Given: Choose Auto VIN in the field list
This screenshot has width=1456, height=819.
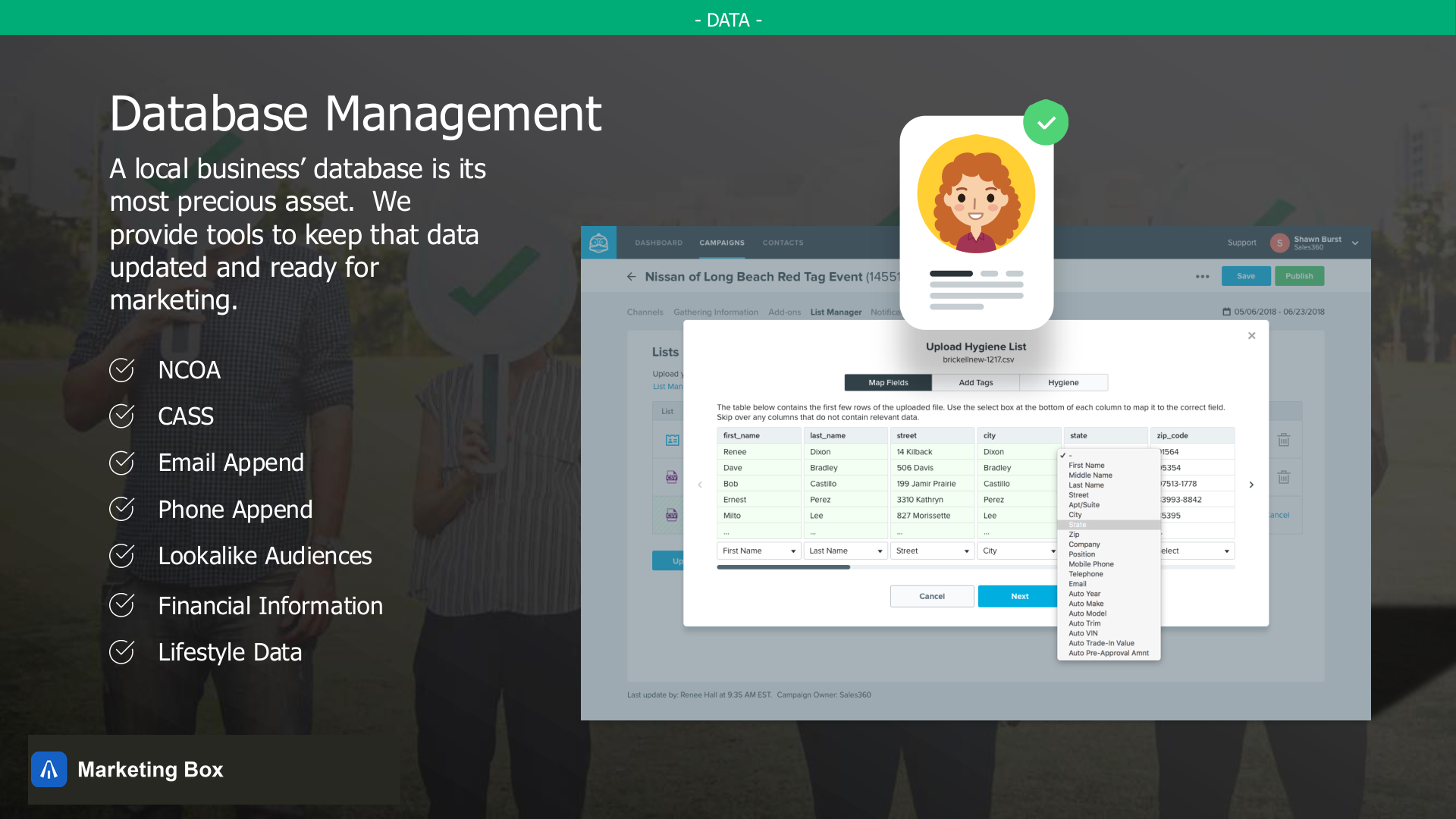Looking at the screenshot, I should (1082, 633).
